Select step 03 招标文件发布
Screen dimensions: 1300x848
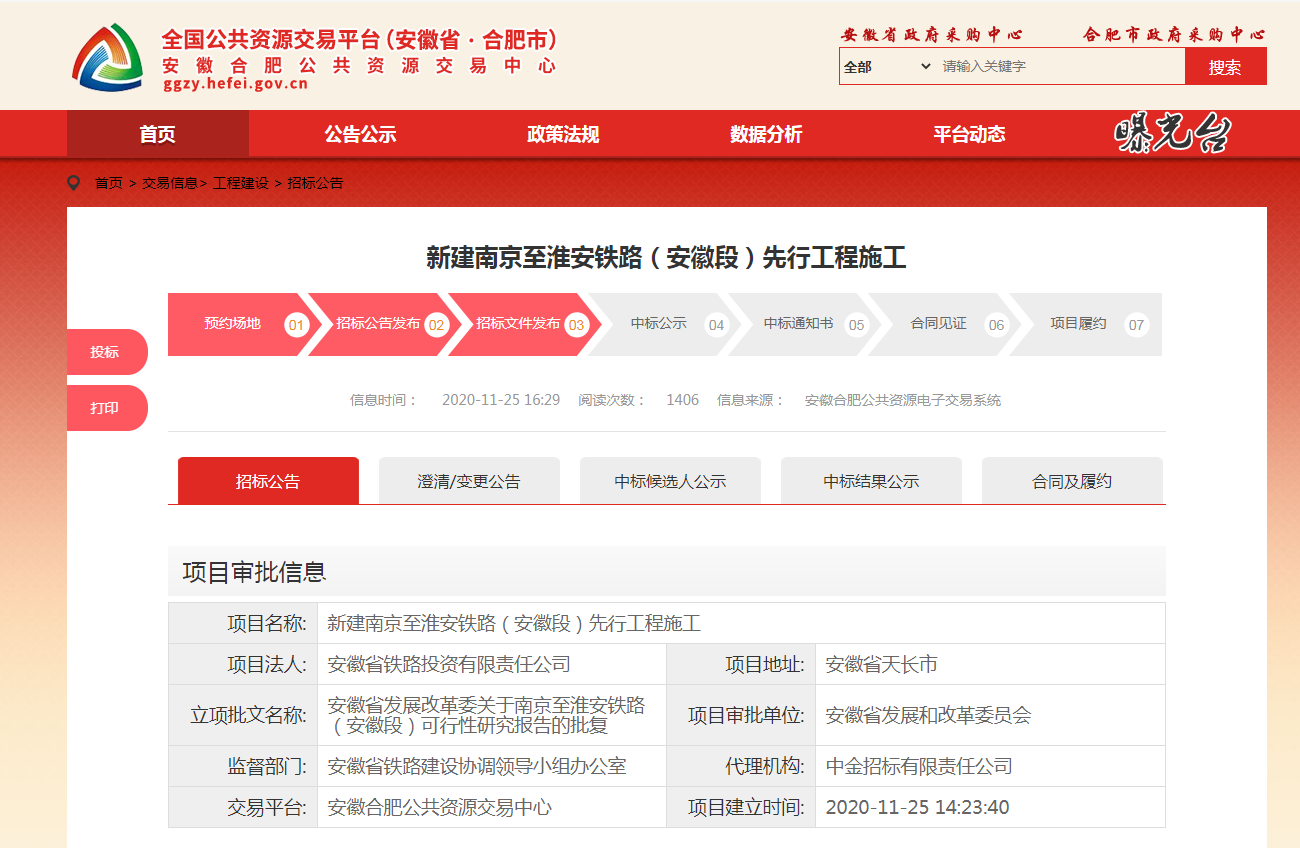click(520, 324)
